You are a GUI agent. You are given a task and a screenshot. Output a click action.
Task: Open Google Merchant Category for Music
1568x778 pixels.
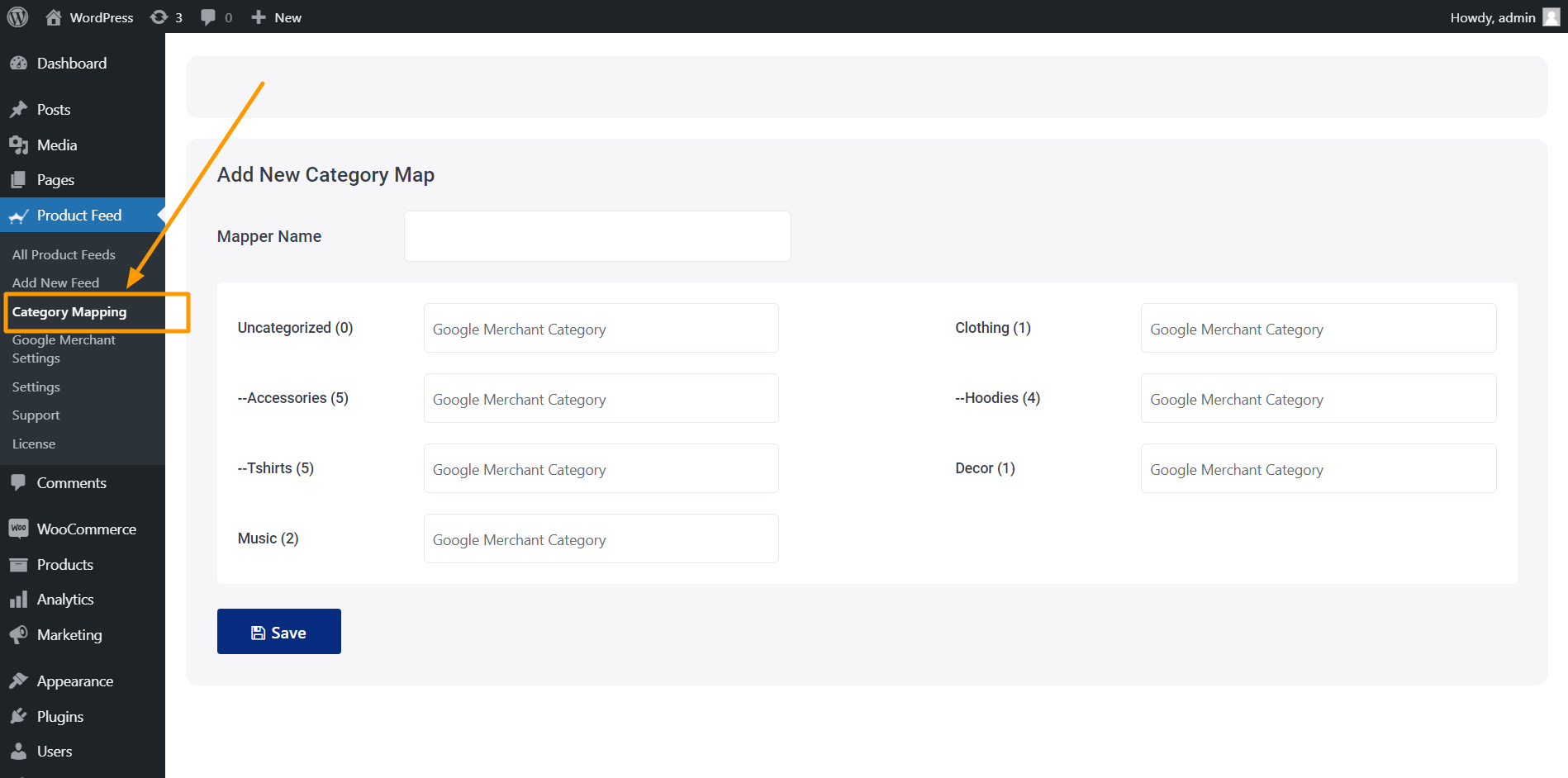point(601,538)
